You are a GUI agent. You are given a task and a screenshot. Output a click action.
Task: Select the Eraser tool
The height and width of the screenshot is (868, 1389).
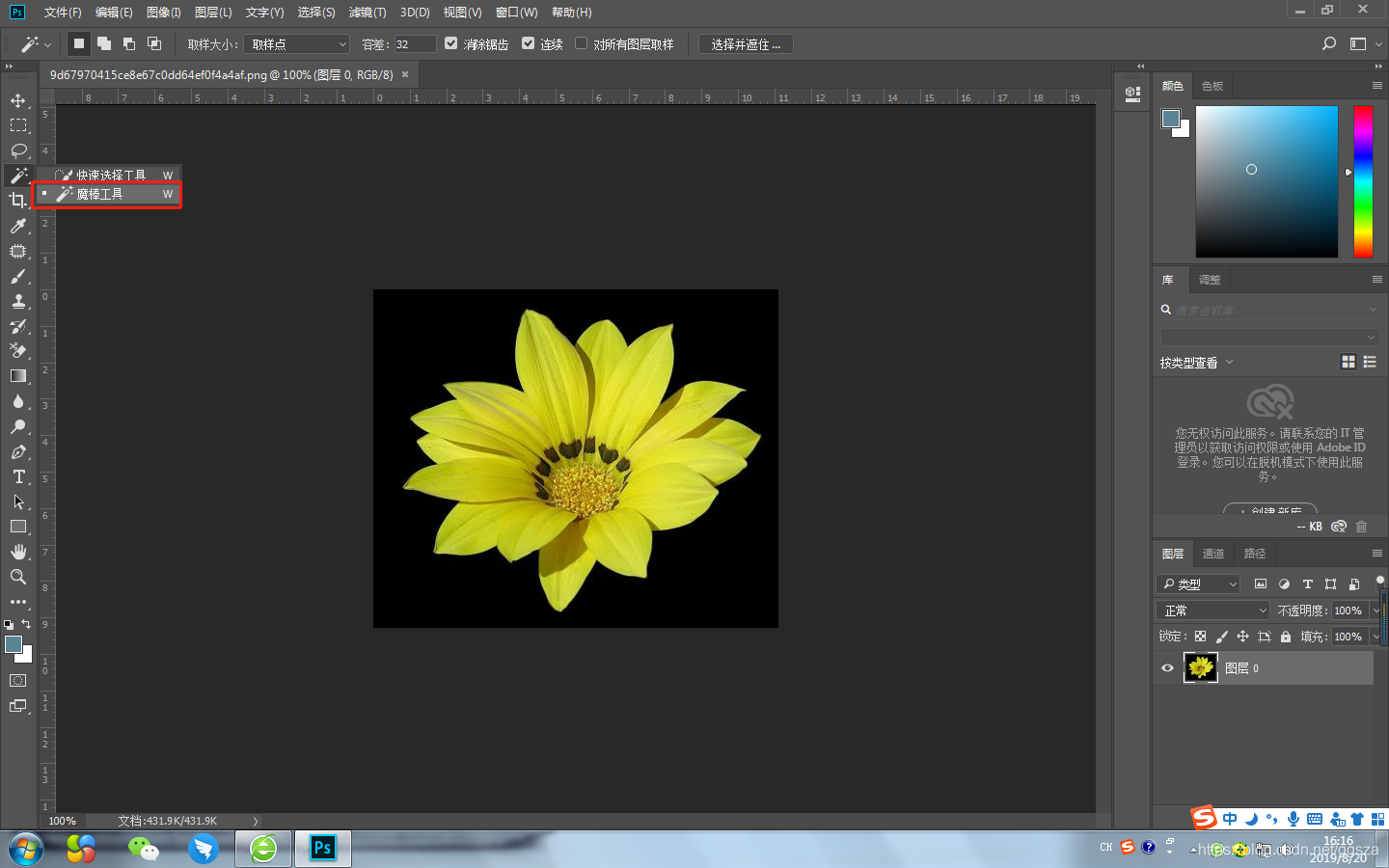(x=17, y=351)
